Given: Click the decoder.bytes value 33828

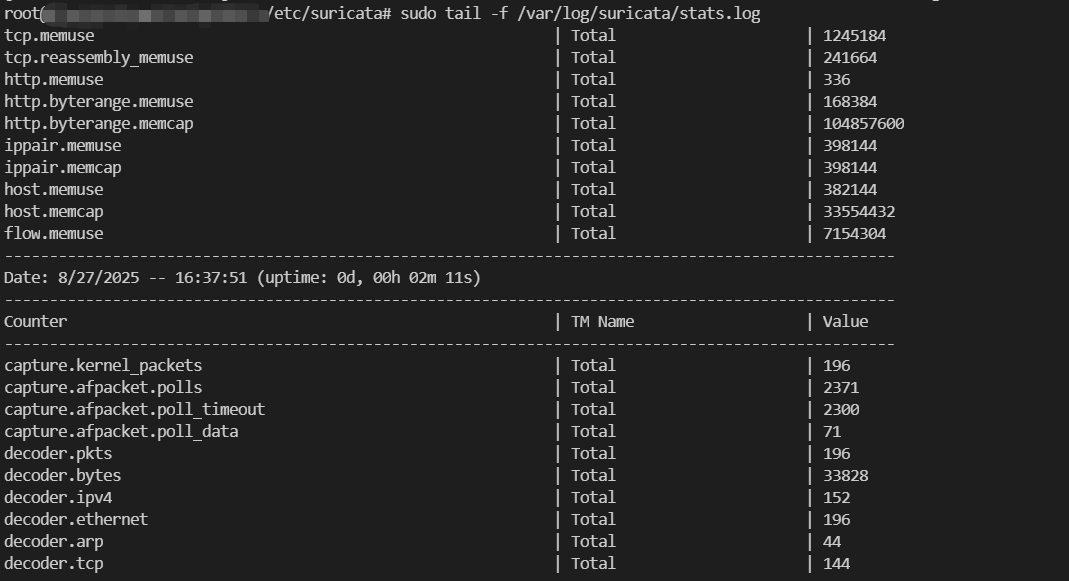Looking at the screenshot, I should (845, 475).
